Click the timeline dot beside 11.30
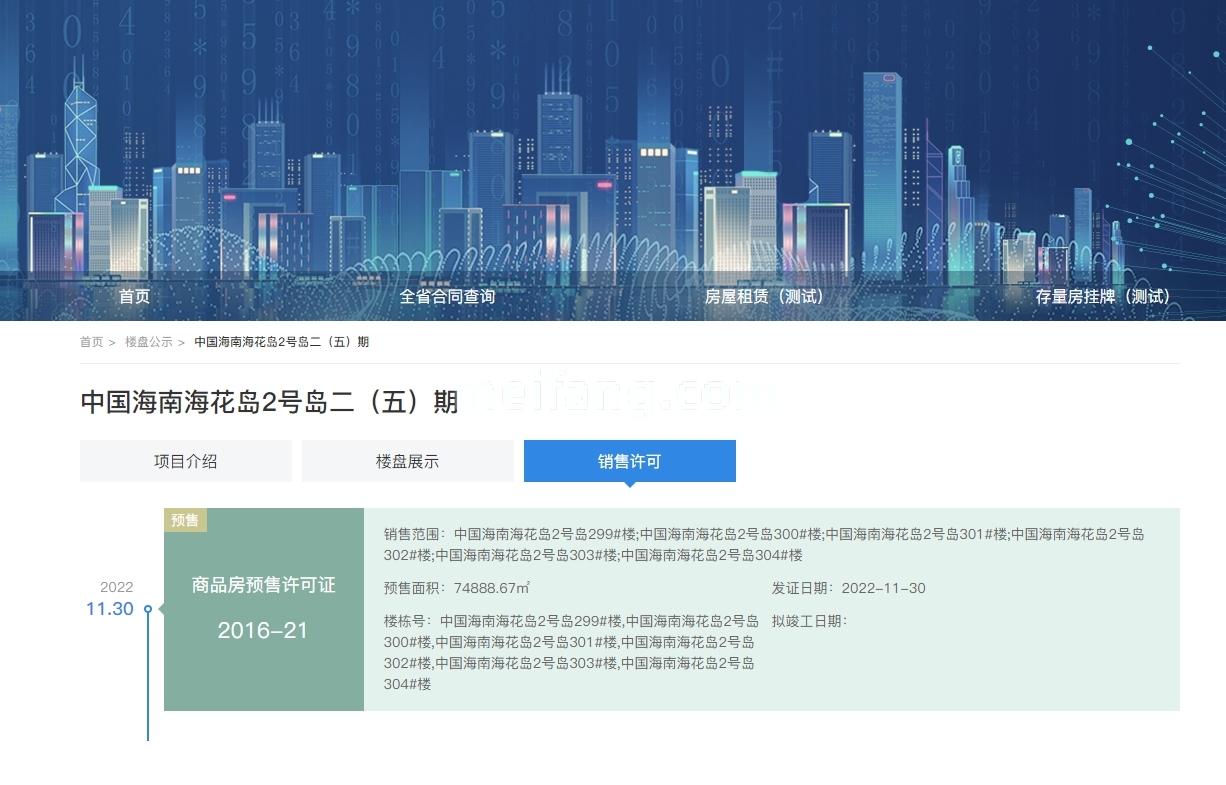This screenshot has height=785, width=1226. point(148,609)
